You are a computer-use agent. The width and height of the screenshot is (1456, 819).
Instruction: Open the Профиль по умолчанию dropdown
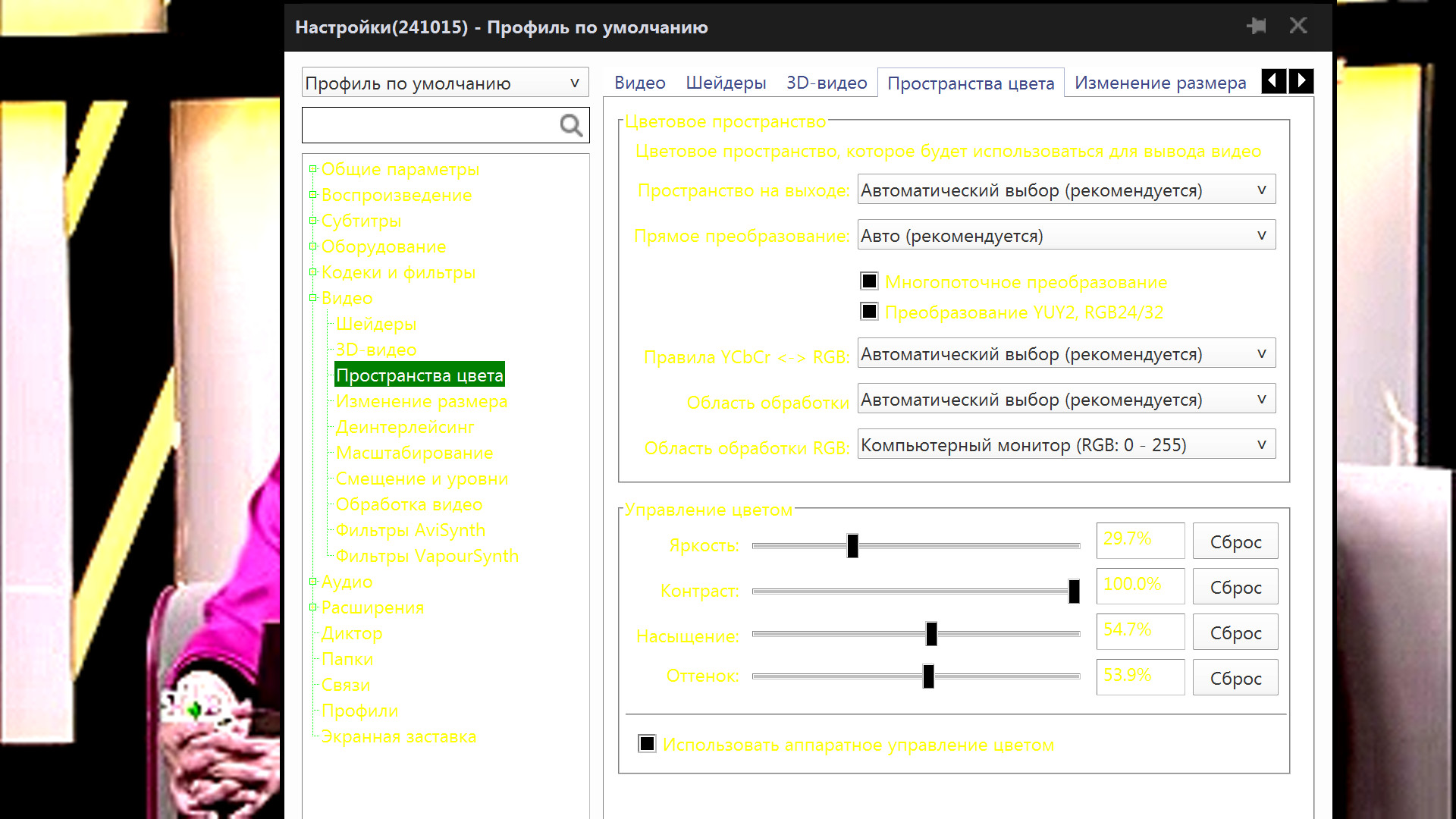point(444,83)
